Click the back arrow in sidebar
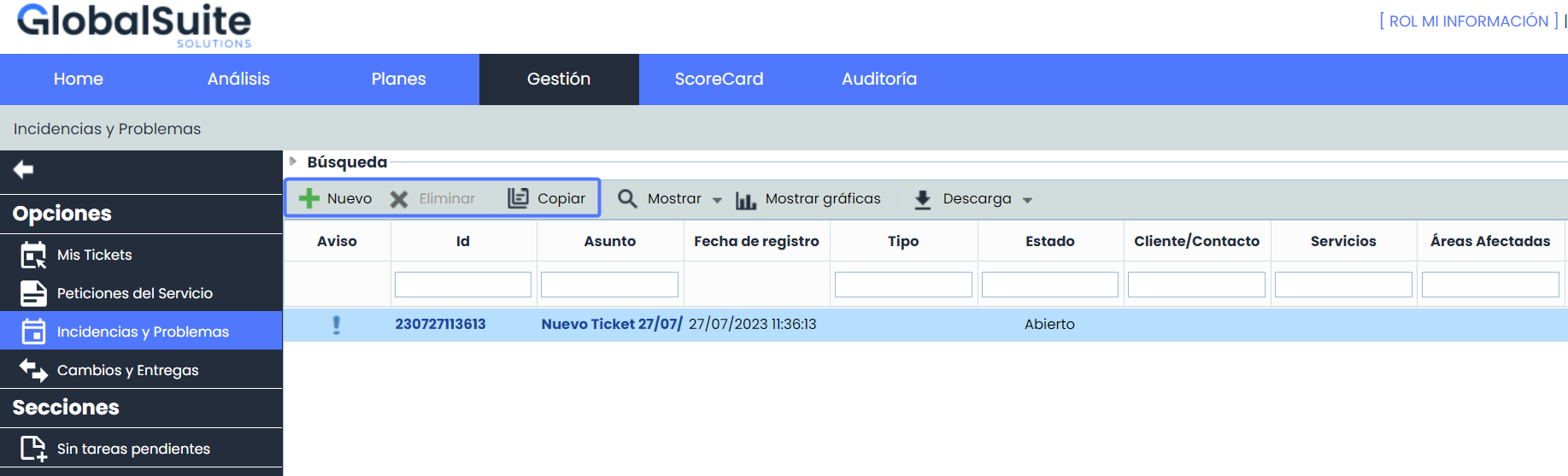 point(24,170)
